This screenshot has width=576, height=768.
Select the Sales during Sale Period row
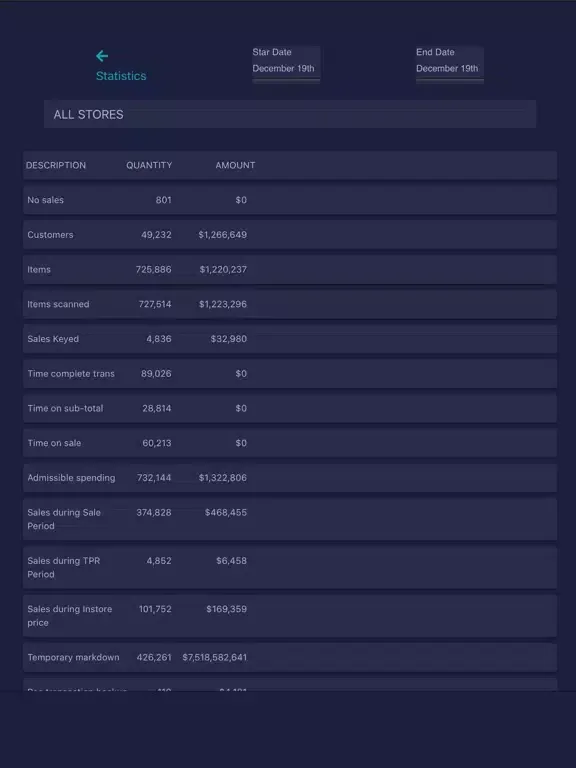pos(290,519)
